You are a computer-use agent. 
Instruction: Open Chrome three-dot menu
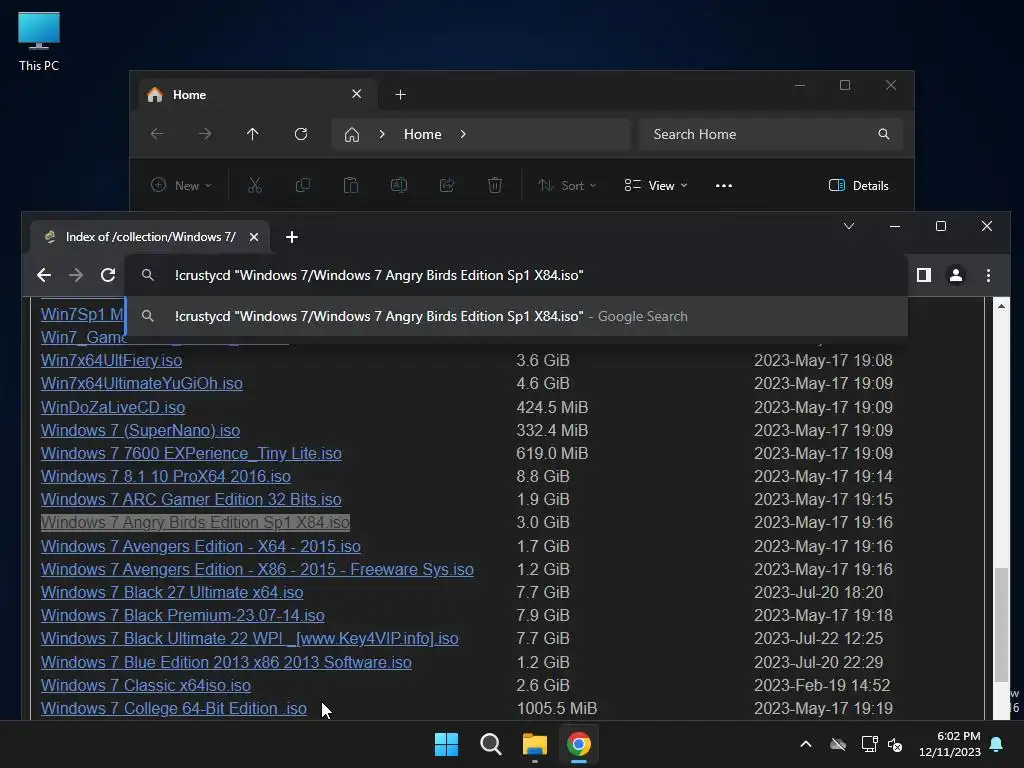[988, 275]
